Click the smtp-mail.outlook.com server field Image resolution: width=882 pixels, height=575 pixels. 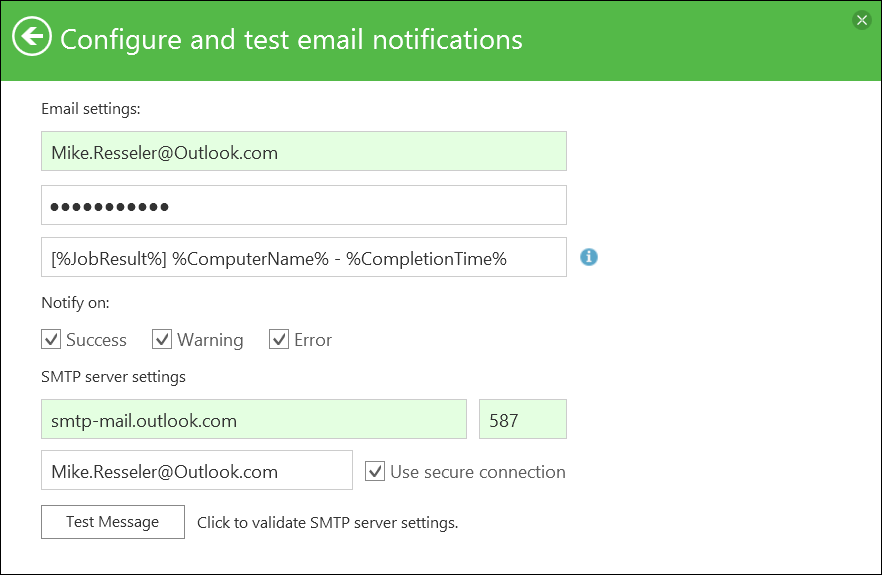[x=253, y=419]
